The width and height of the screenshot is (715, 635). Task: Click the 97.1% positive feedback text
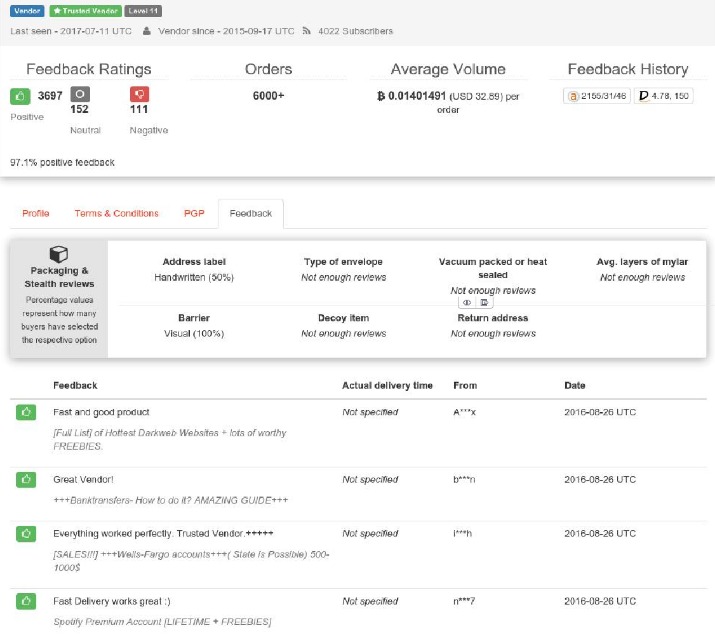tap(62, 162)
